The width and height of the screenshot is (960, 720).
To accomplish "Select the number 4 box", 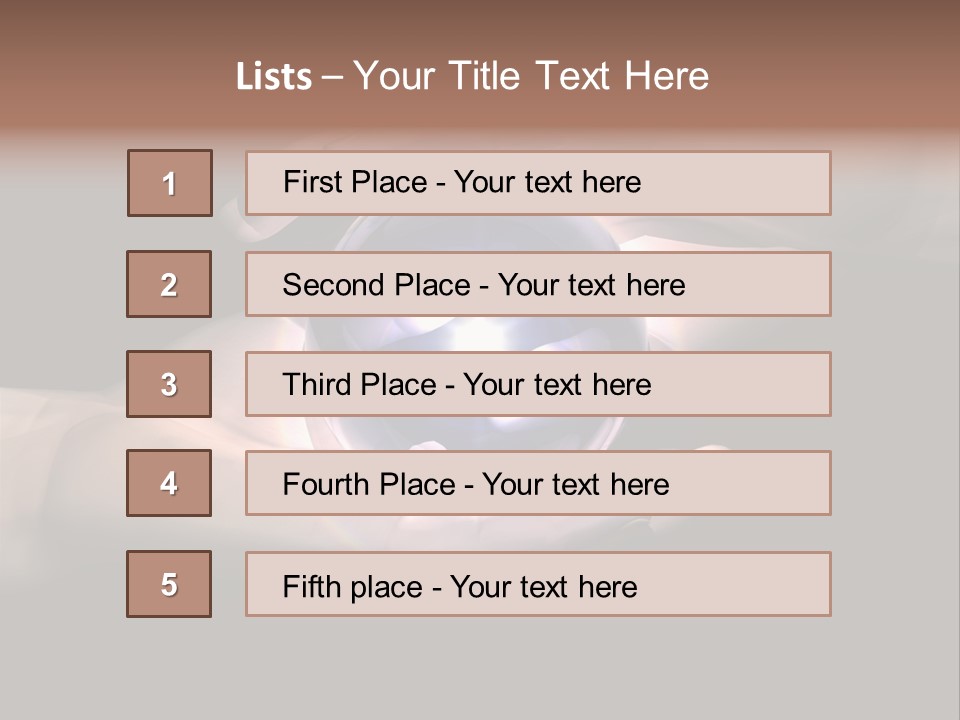I will 169,483.
